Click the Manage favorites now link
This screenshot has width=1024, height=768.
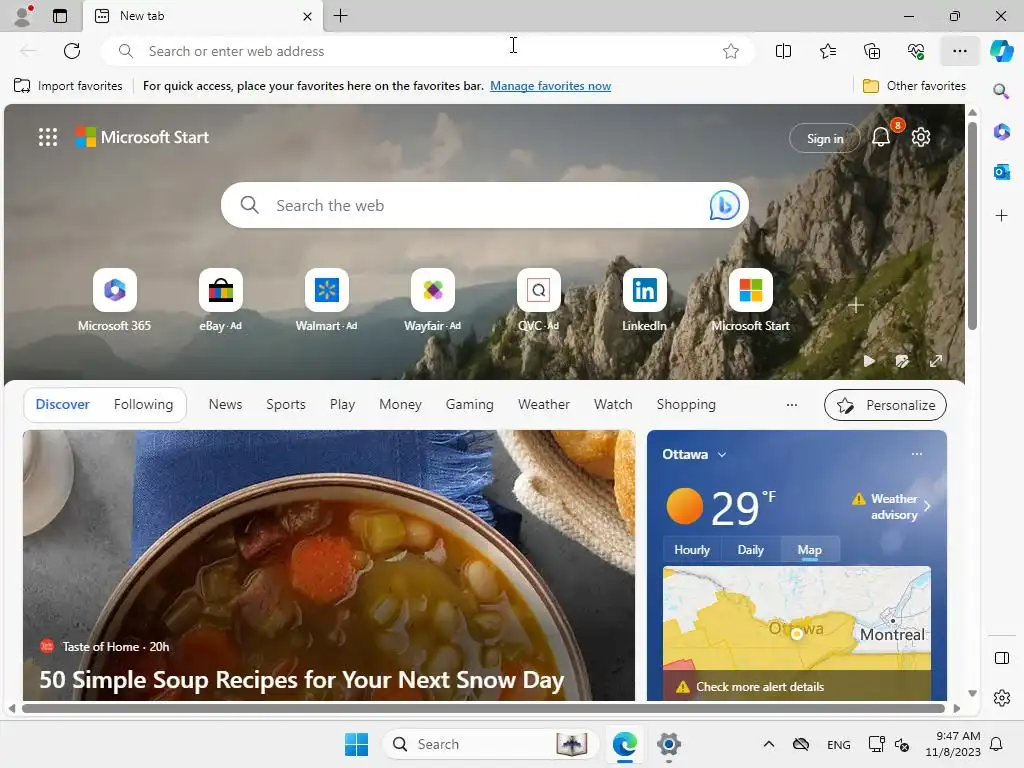[551, 86]
